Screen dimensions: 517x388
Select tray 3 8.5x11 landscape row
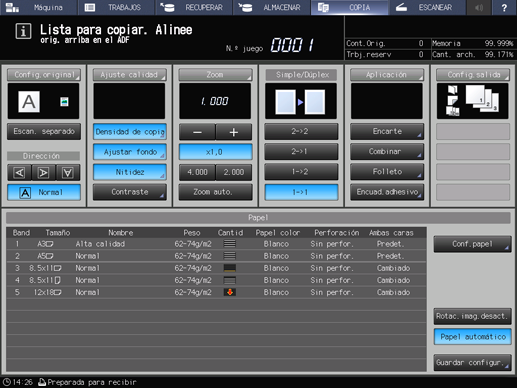(216, 268)
